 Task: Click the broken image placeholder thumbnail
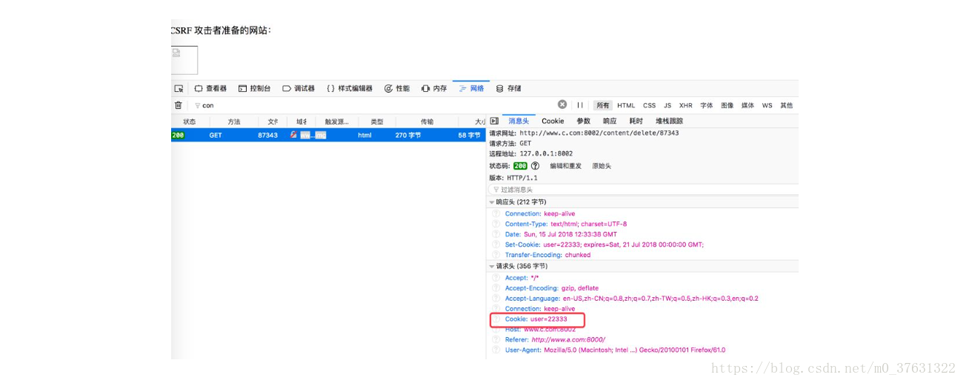[x=184, y=60]
